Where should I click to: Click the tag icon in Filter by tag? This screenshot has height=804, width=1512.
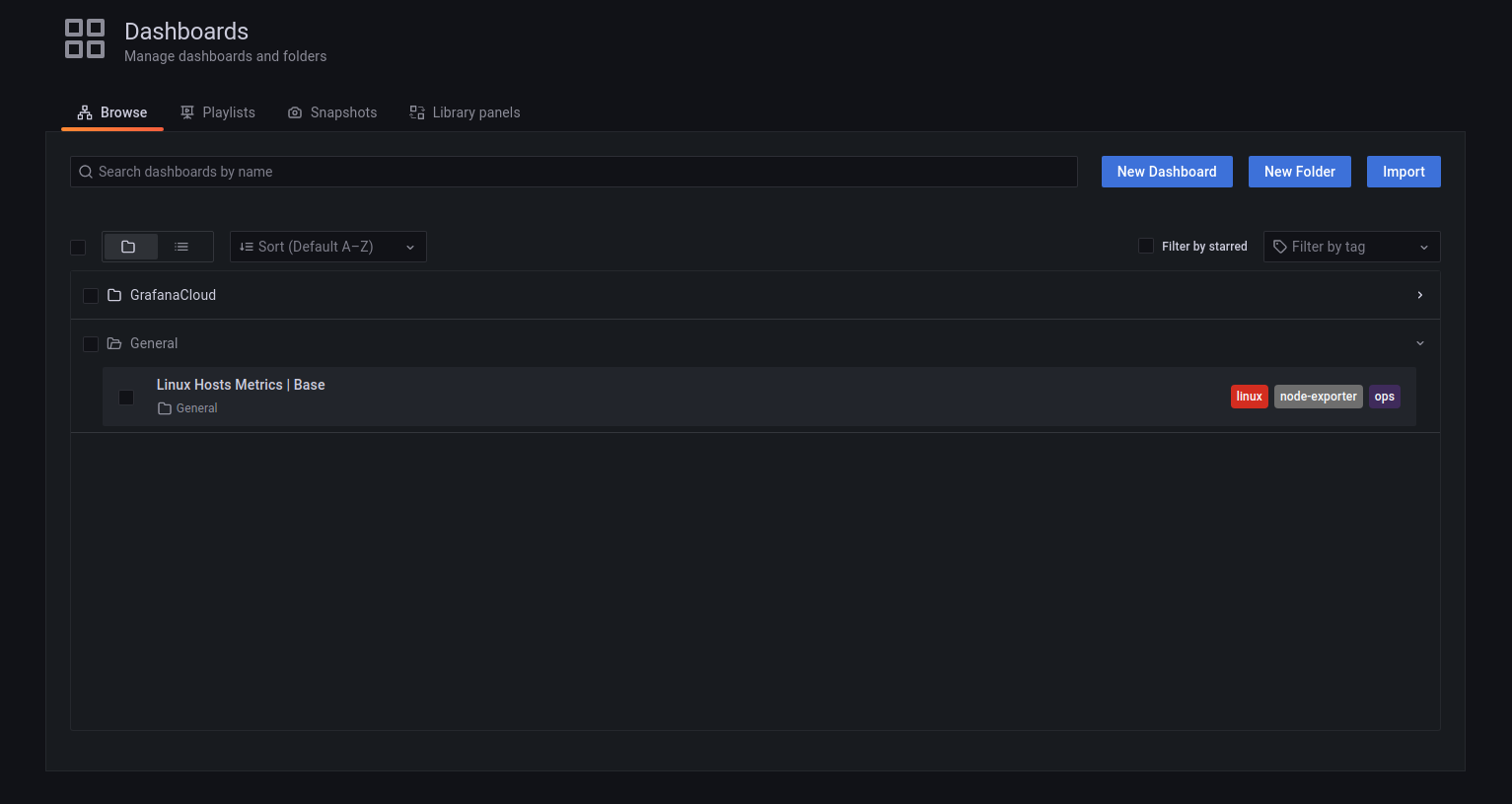1280,247
